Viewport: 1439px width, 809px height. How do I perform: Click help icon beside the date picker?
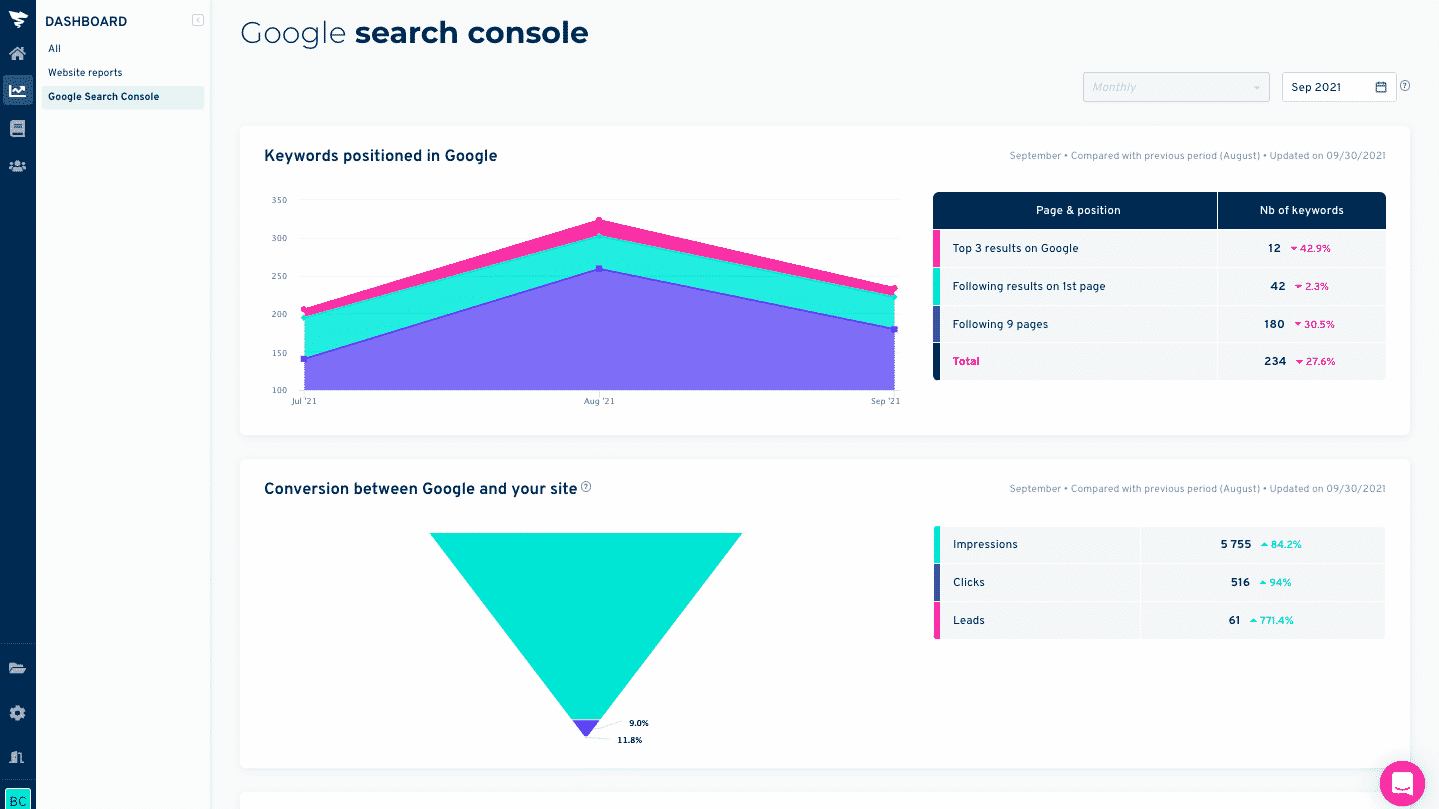(1405, 86)
